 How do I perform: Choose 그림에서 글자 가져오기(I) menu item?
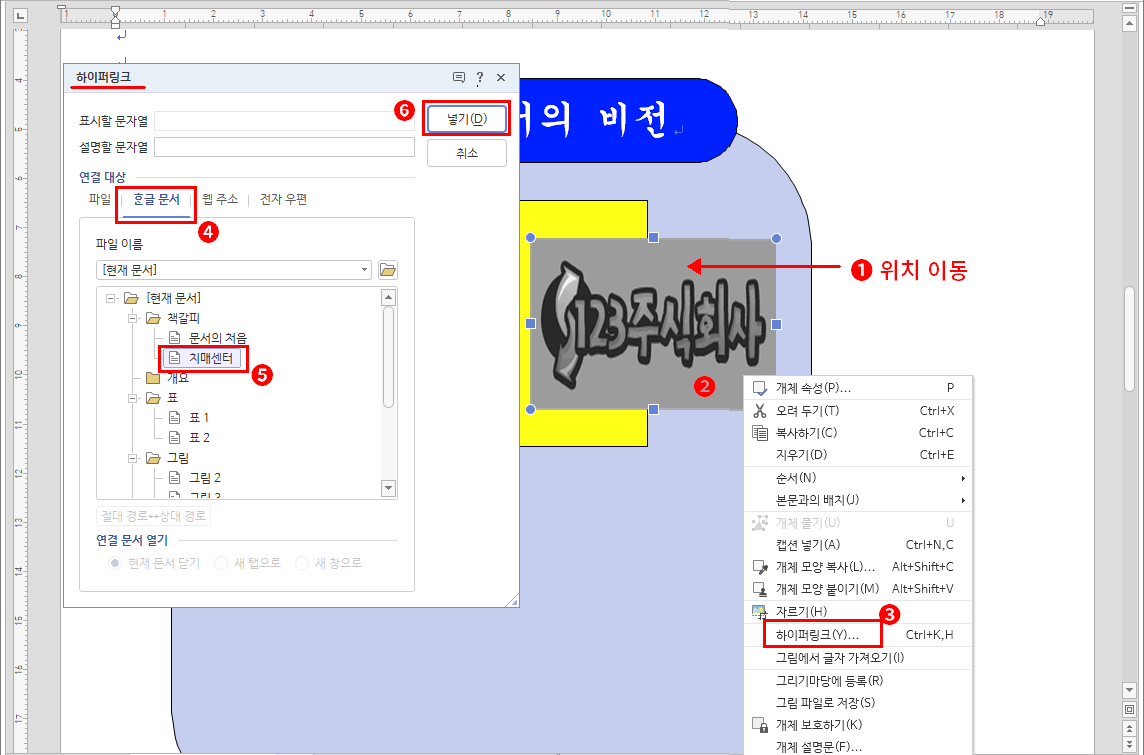click(x=859, y=657)
